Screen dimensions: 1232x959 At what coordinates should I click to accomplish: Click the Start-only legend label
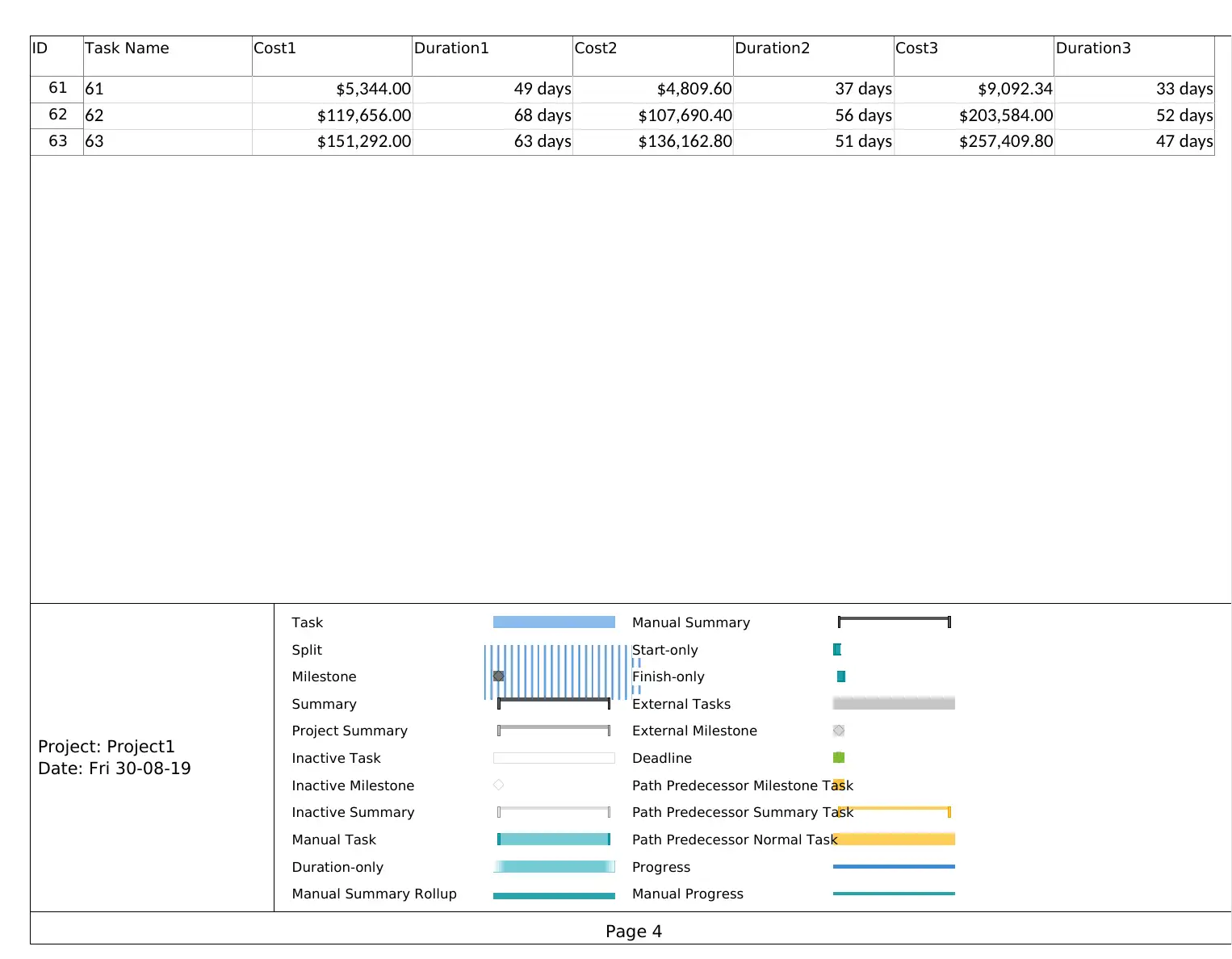665,650
